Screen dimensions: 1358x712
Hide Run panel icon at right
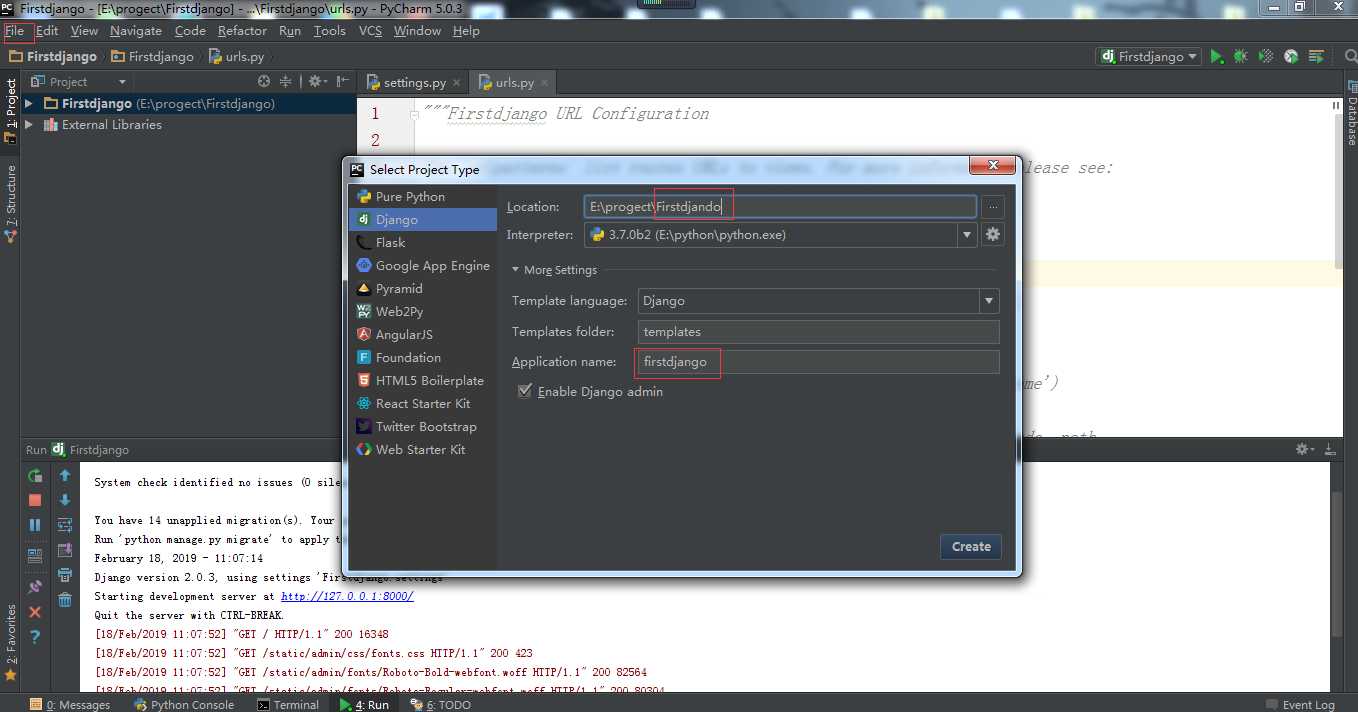[x=1330, y=450]
